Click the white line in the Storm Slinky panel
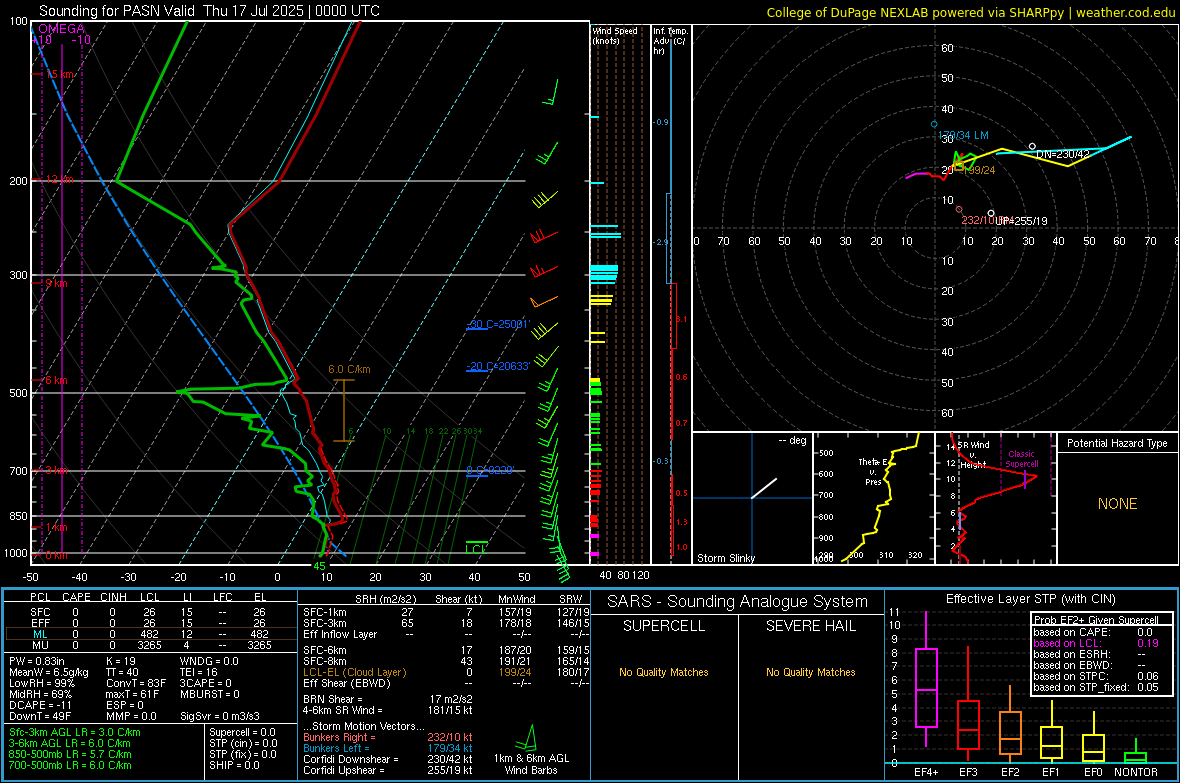This screenshot has height=783, width=1180. [x=764, y=488]
